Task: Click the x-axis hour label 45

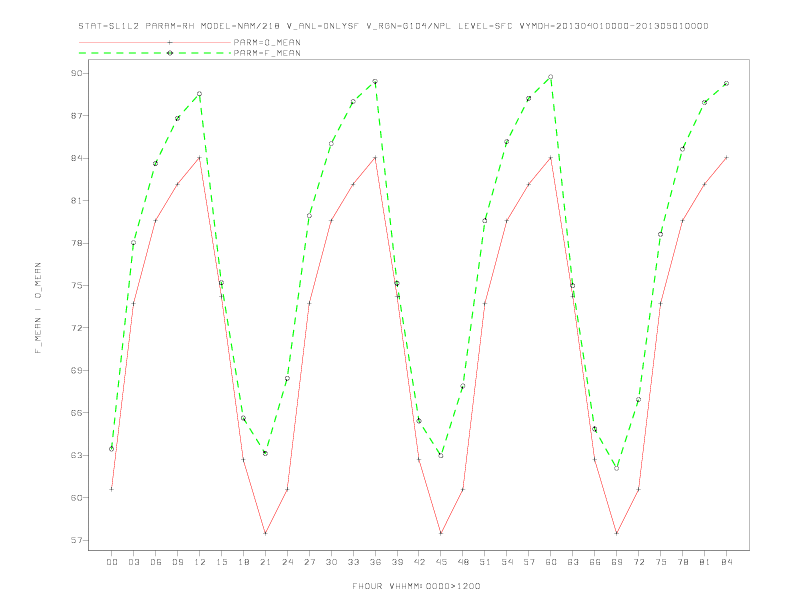Action: (441, 562)
